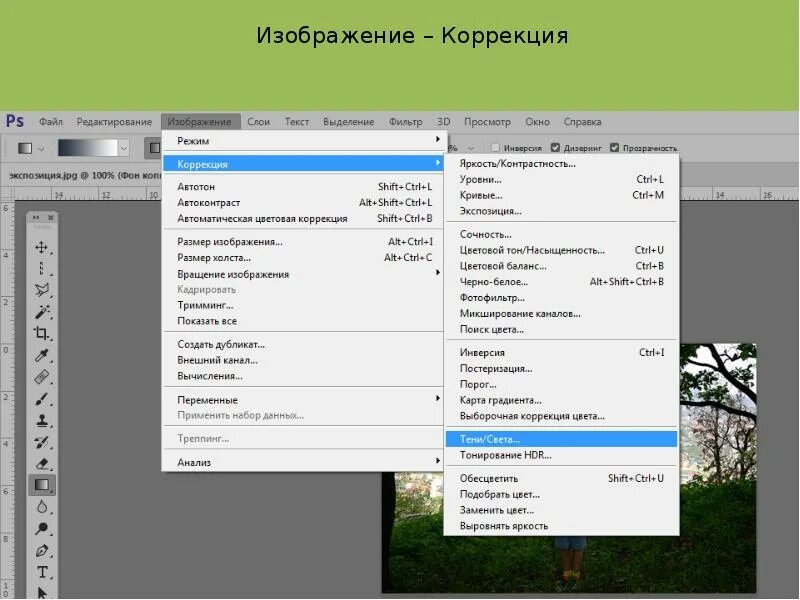800x600 pixels.
Task: Open the Текст menu
Action: 296,122
